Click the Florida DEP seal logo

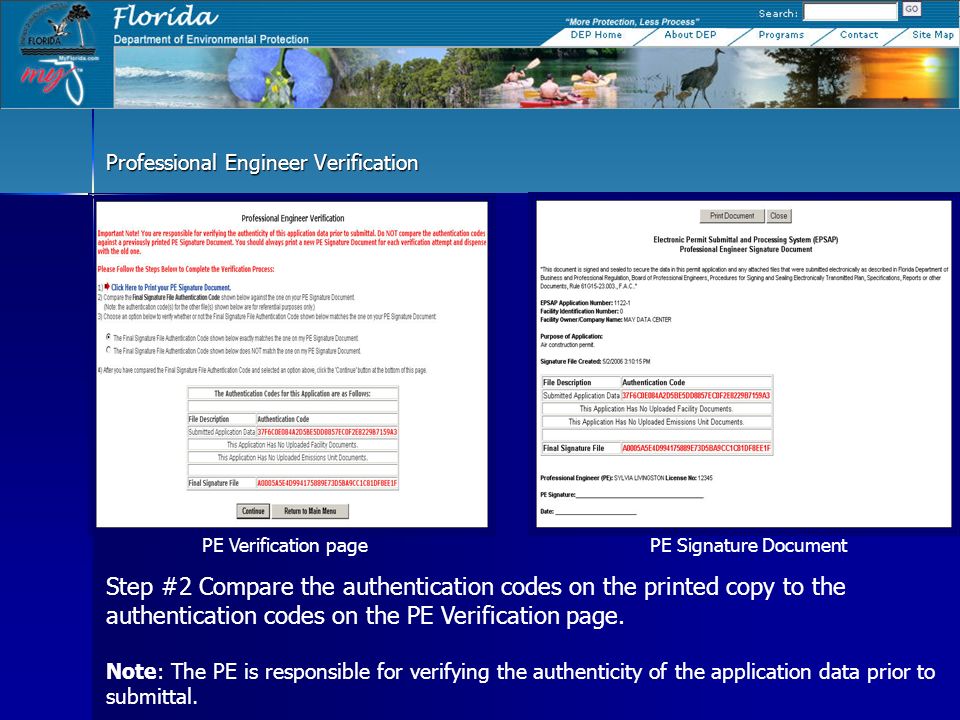[58, 31]
